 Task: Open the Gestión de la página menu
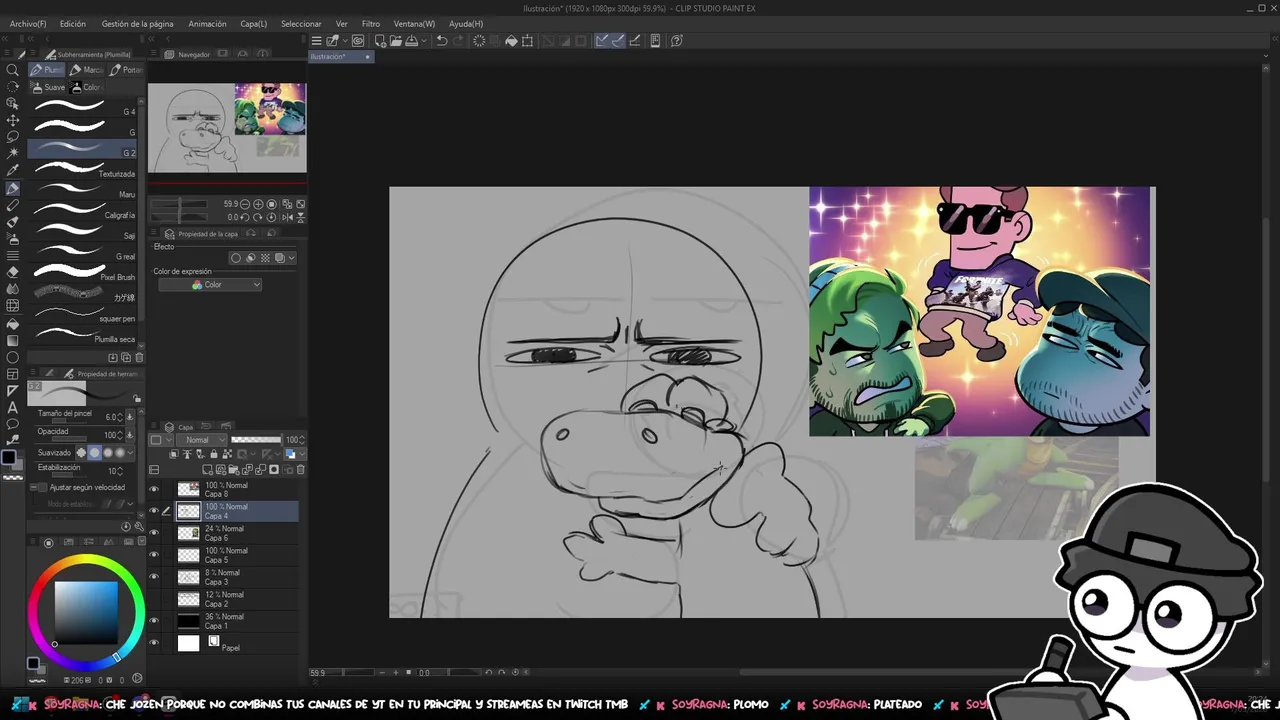click(x=137, y=23)
